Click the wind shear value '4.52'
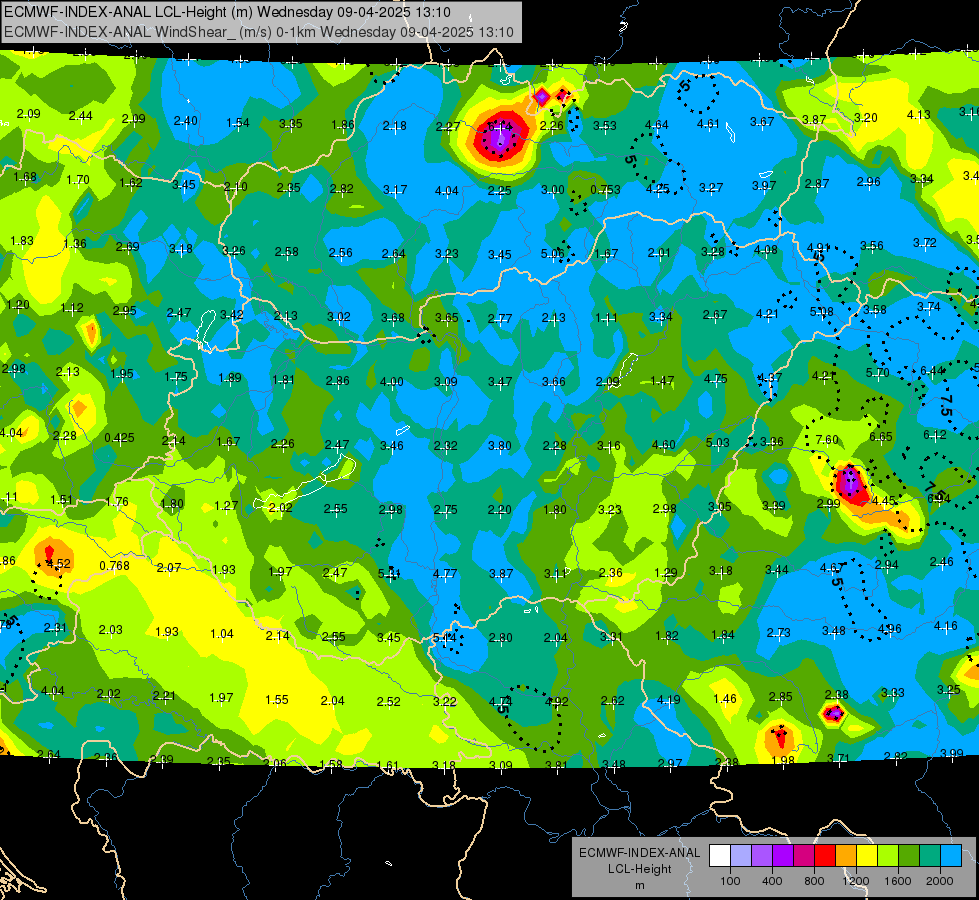The image size is (979, 900). click(x=59, y=563)
